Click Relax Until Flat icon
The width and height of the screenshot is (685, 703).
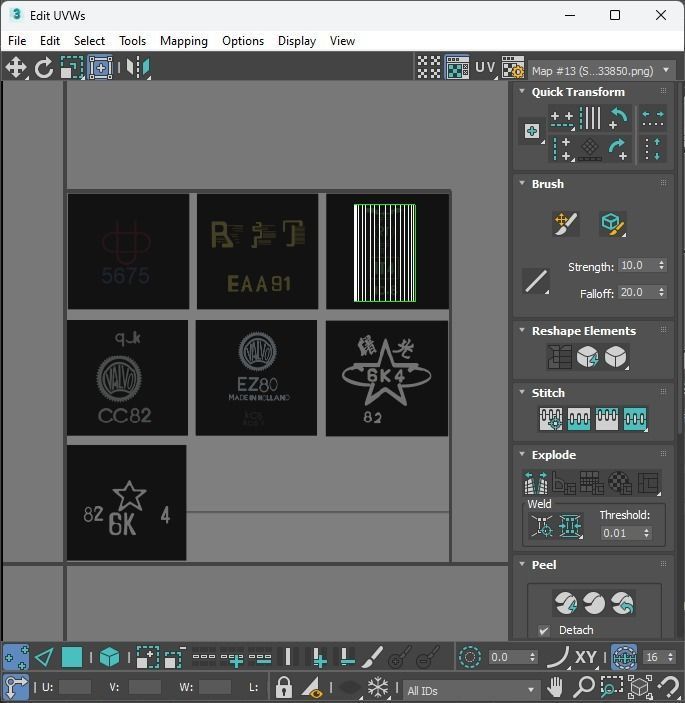click(588, 357)
